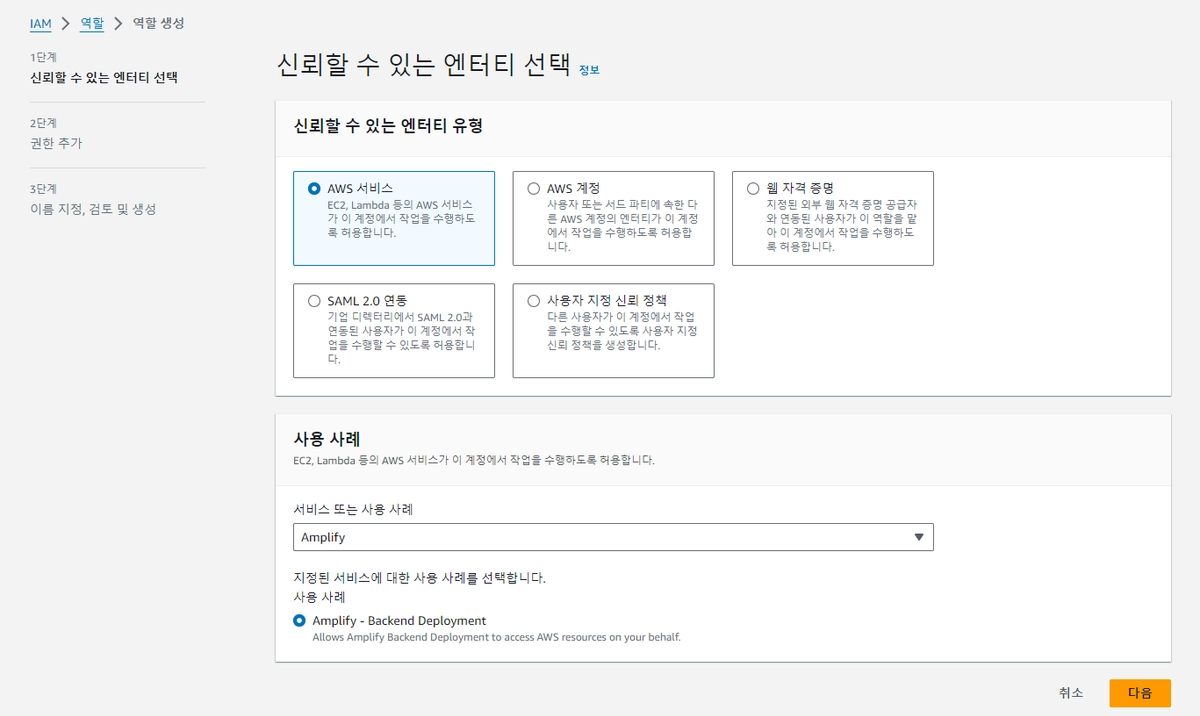The height and width of the screenshot is (716, 1200).
Task: Jump to step 2 권한 추가
Action: click(x=56, y=143)
